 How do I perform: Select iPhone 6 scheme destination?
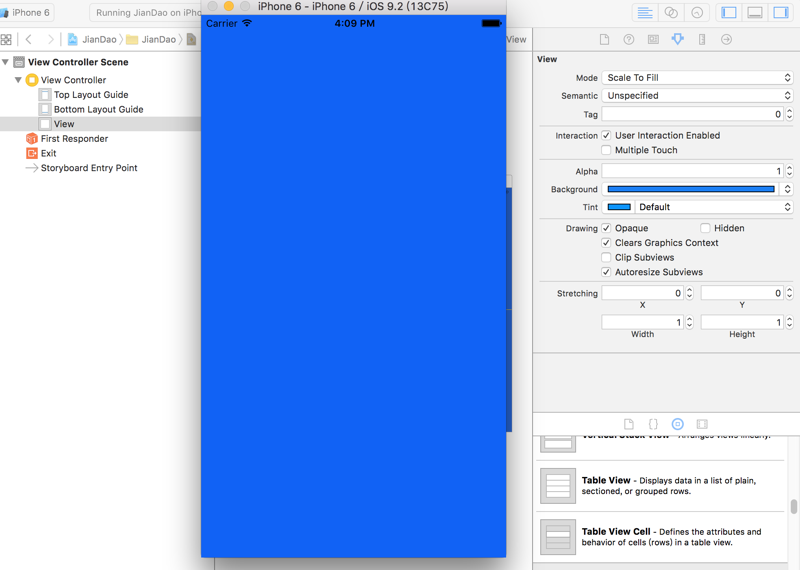pos(27,13)
